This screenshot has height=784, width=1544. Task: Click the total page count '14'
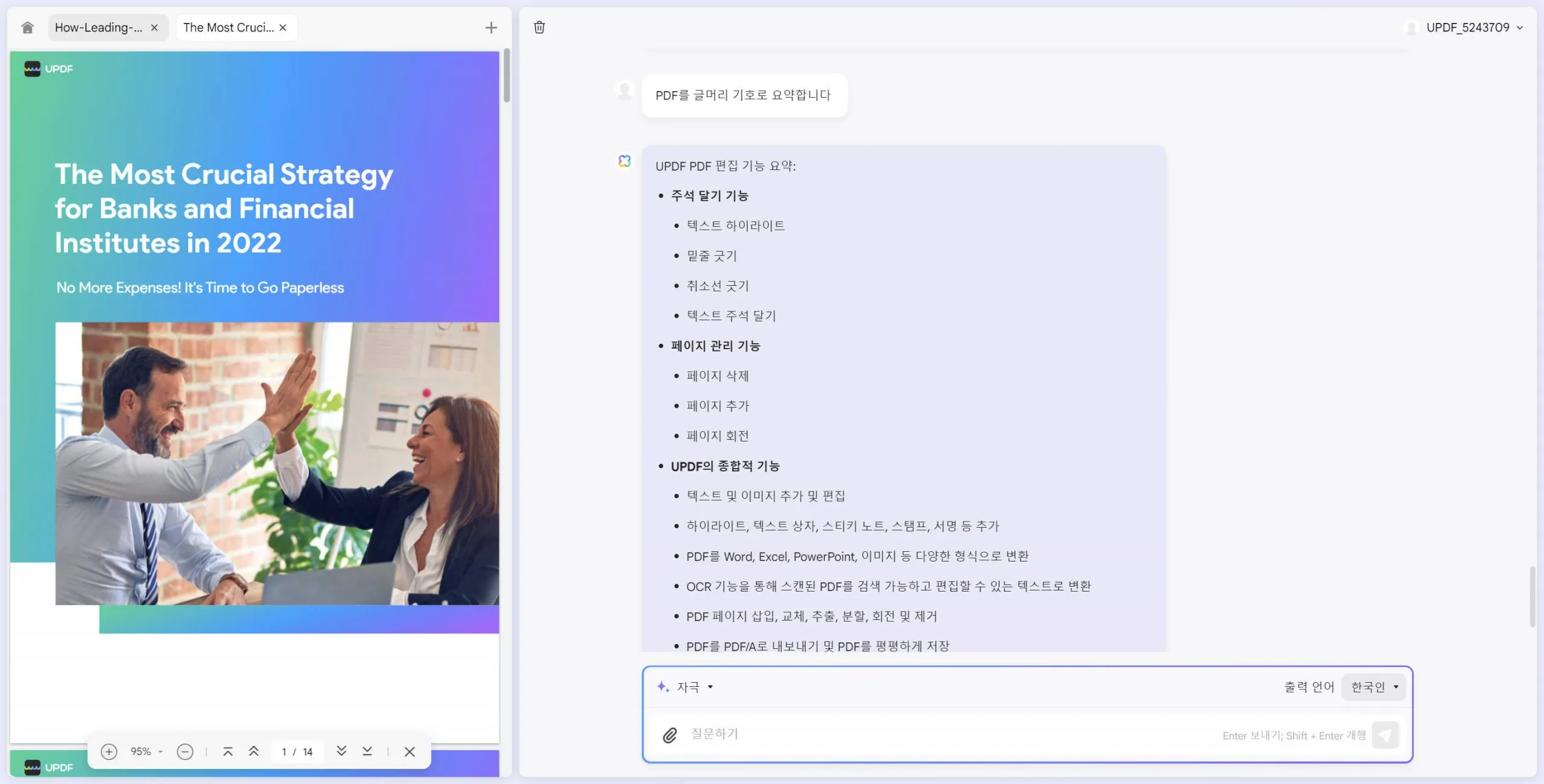tap(308, 752)
